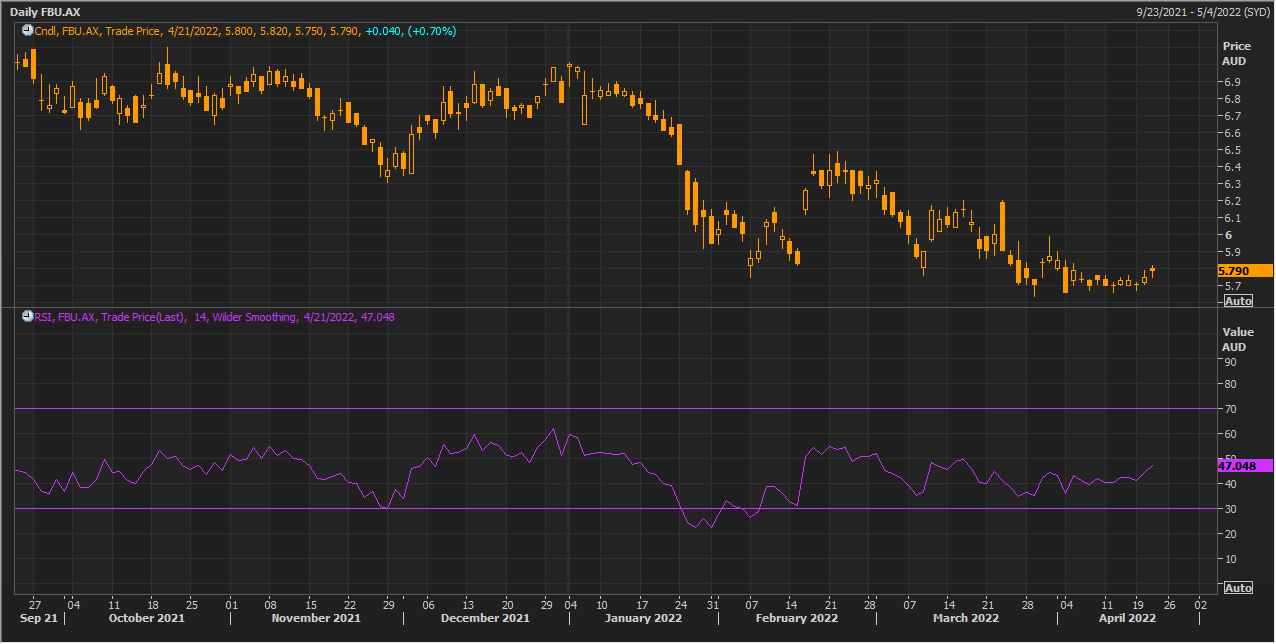Click the candlestick series icon beside Cndl

(x=27, y=31)
